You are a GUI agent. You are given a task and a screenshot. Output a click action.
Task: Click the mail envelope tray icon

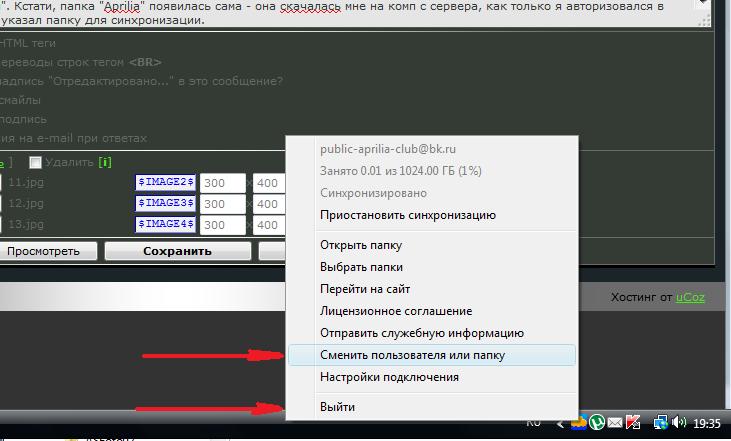click(614, 423)
